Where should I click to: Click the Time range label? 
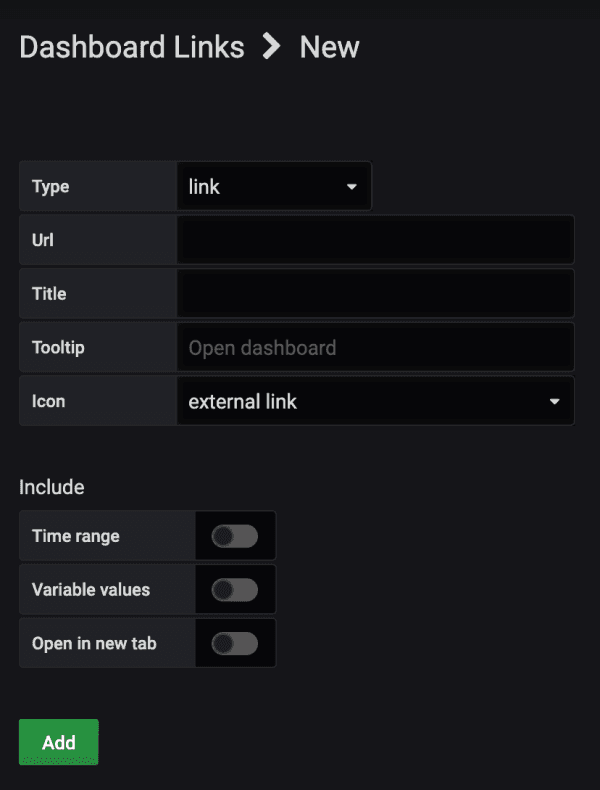[x=75, y=536]
